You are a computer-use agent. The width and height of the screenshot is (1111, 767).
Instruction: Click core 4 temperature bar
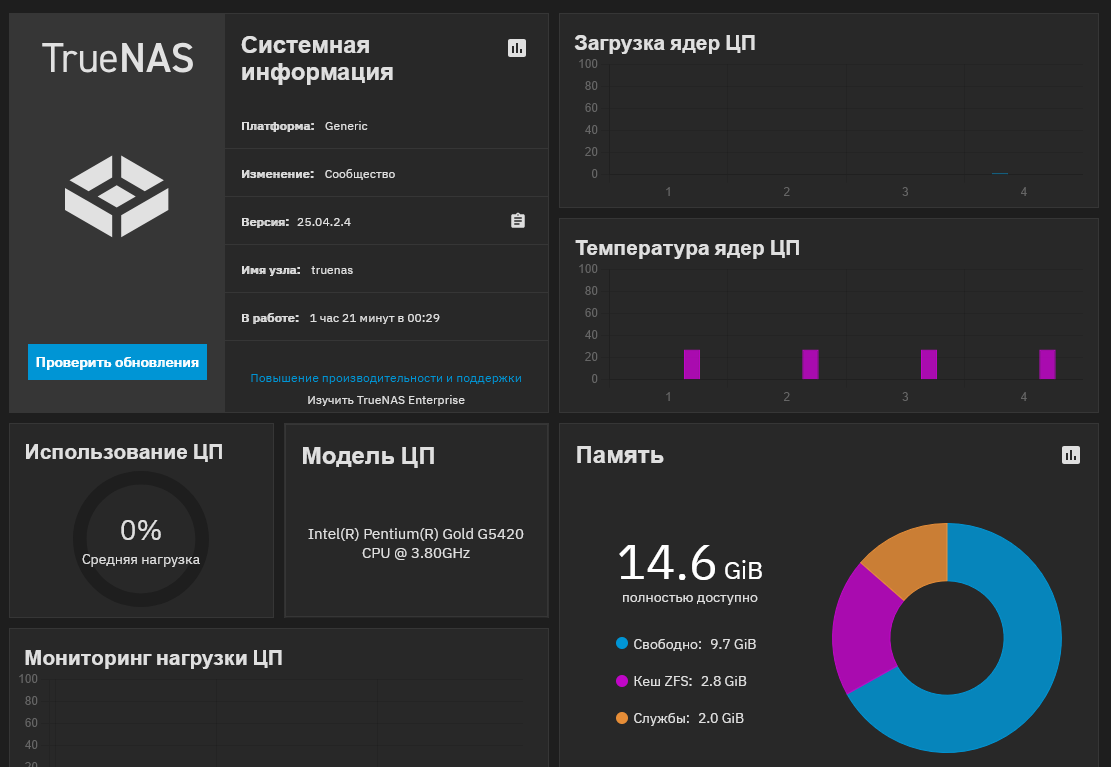(1047, 364)
